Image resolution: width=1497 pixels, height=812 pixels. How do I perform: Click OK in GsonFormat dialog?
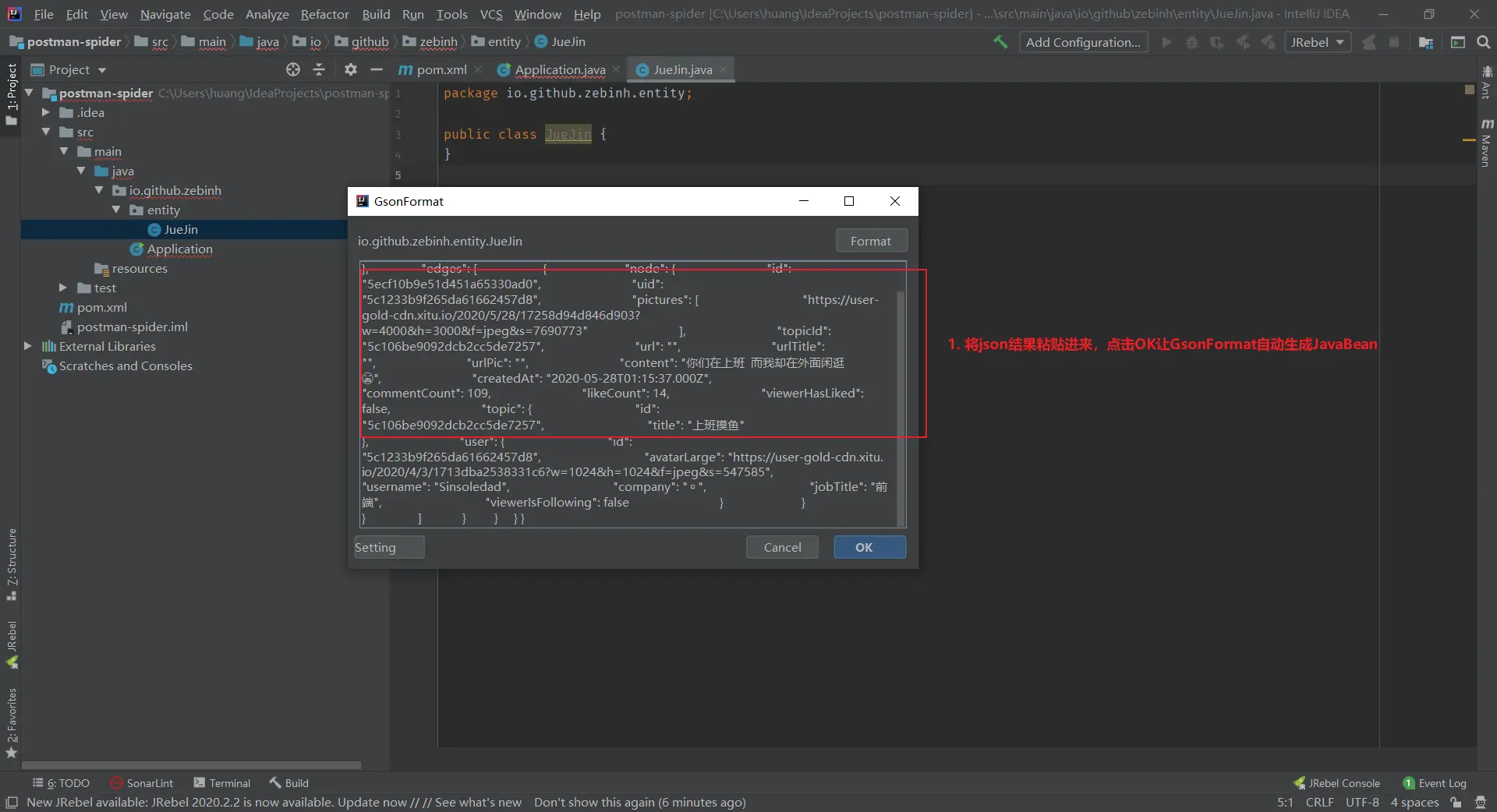click(x=869, y=547)
